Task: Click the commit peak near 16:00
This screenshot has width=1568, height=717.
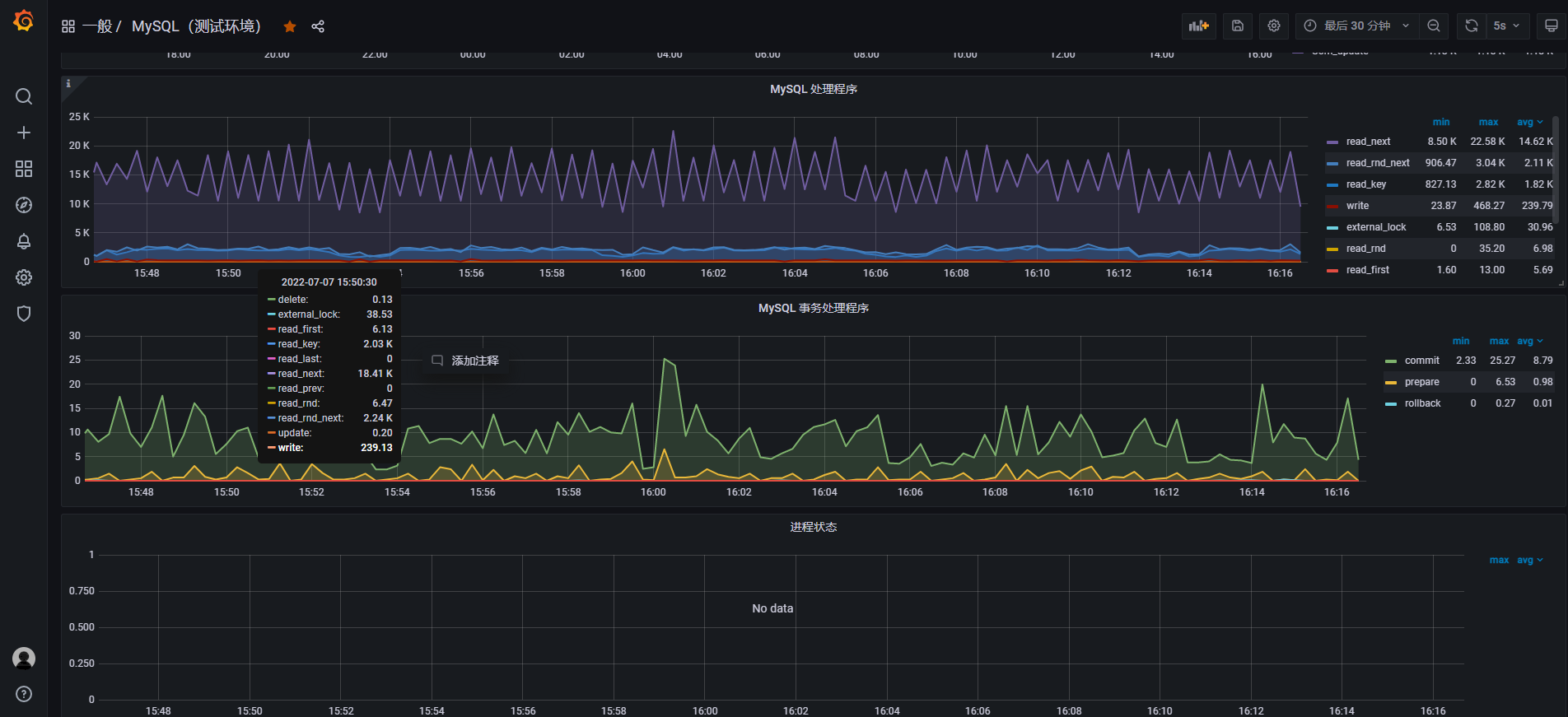Action: point(665,359)
